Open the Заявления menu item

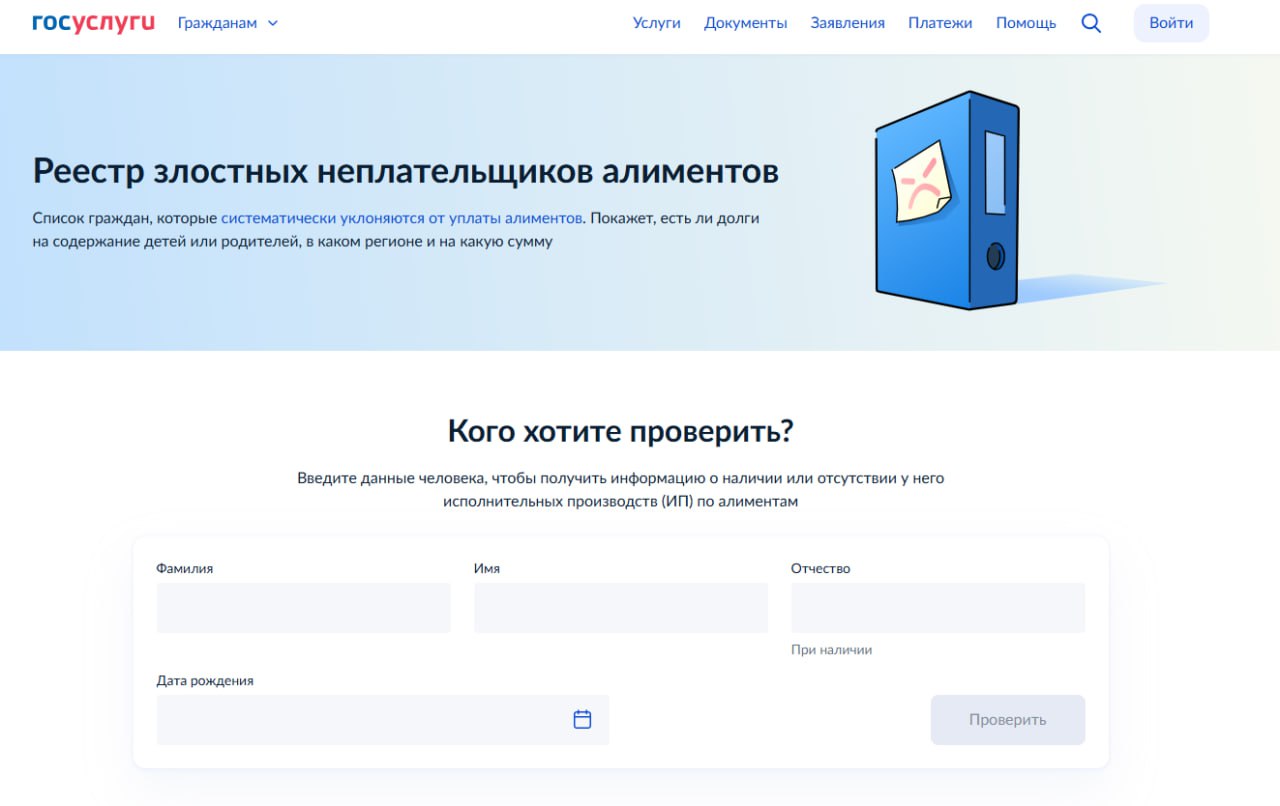pyautogui.click(x=847, y=23)
